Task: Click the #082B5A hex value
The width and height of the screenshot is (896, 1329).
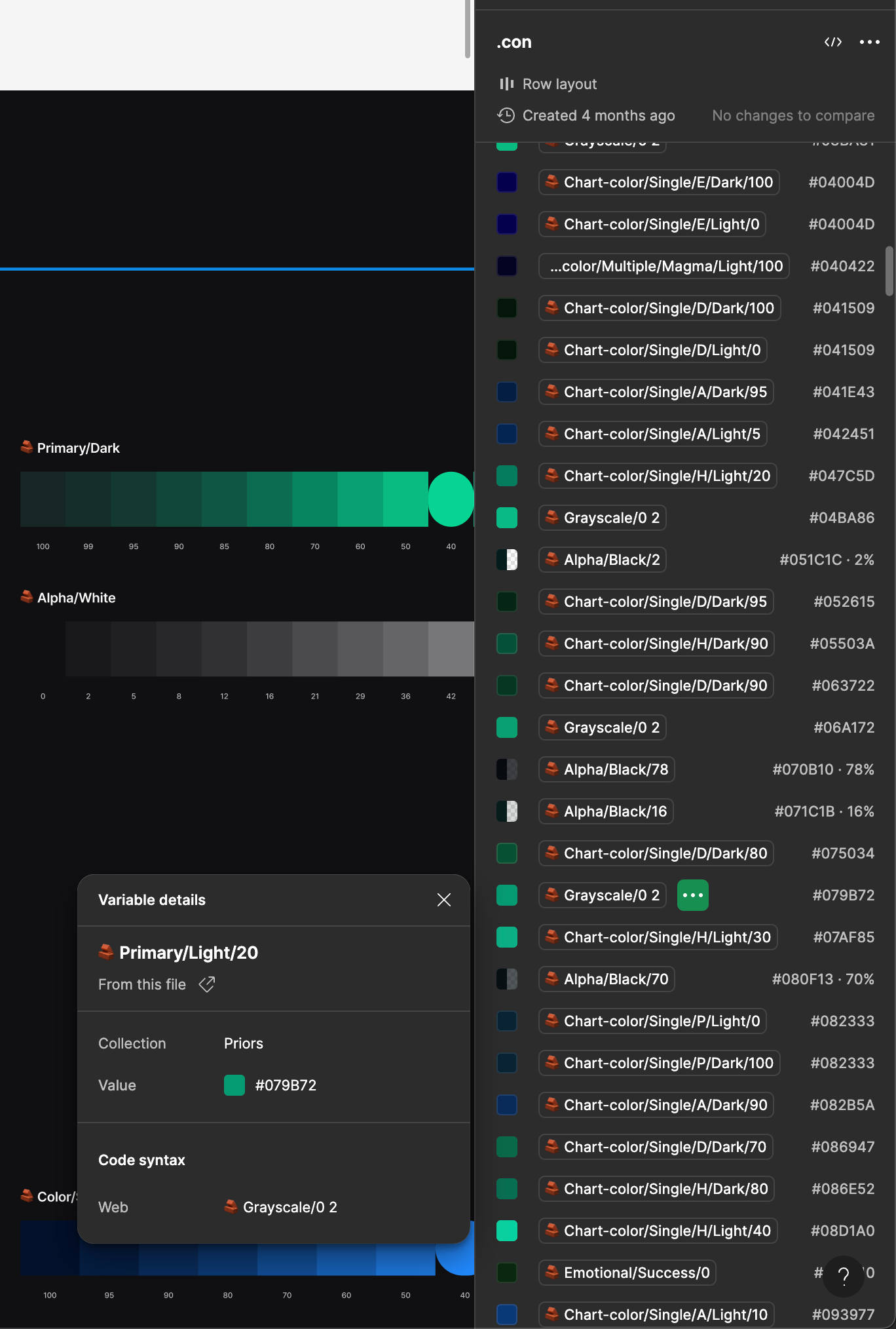Action: pos(842,1105)
